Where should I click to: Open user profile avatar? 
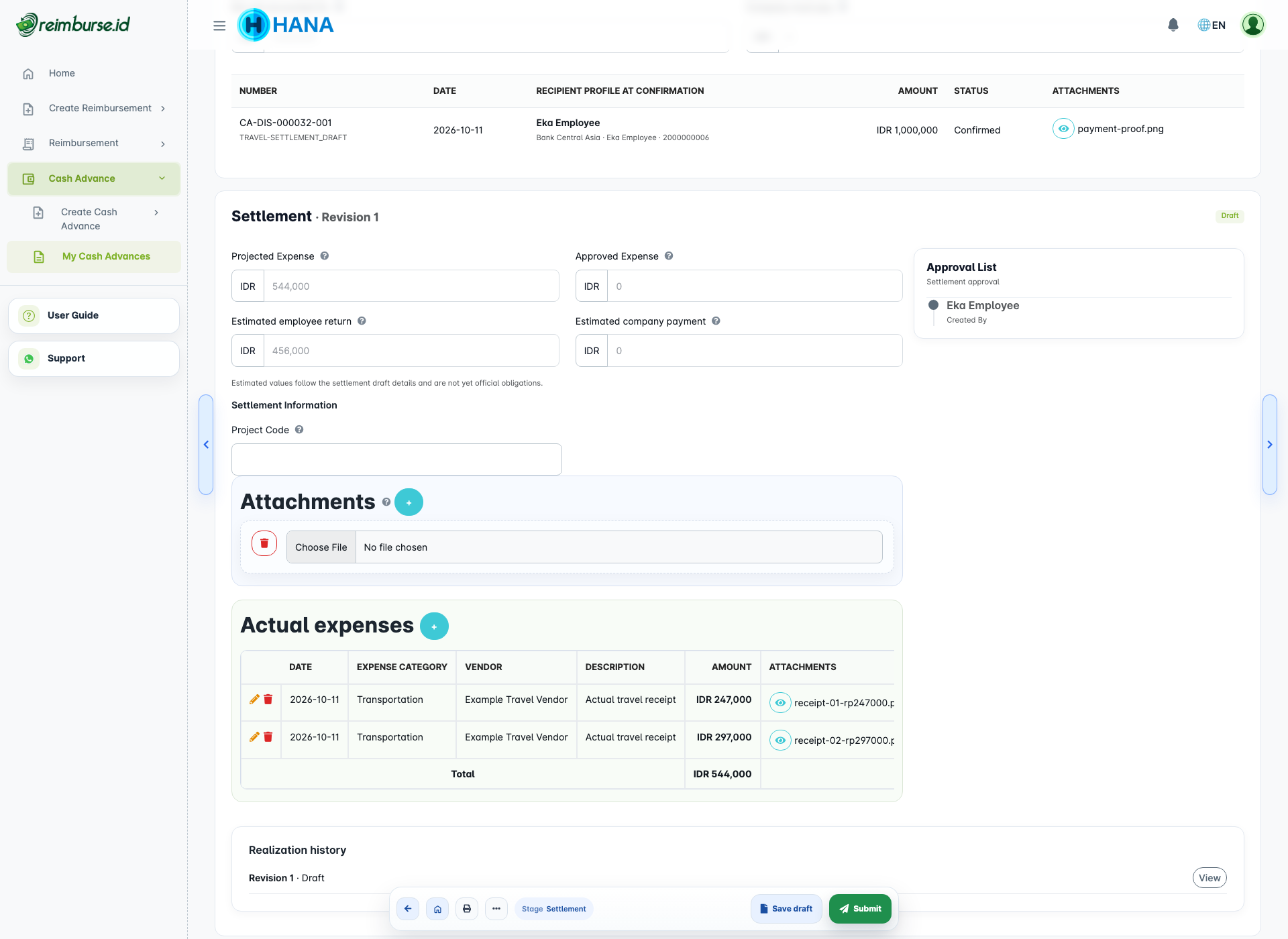pos(1252,25)
